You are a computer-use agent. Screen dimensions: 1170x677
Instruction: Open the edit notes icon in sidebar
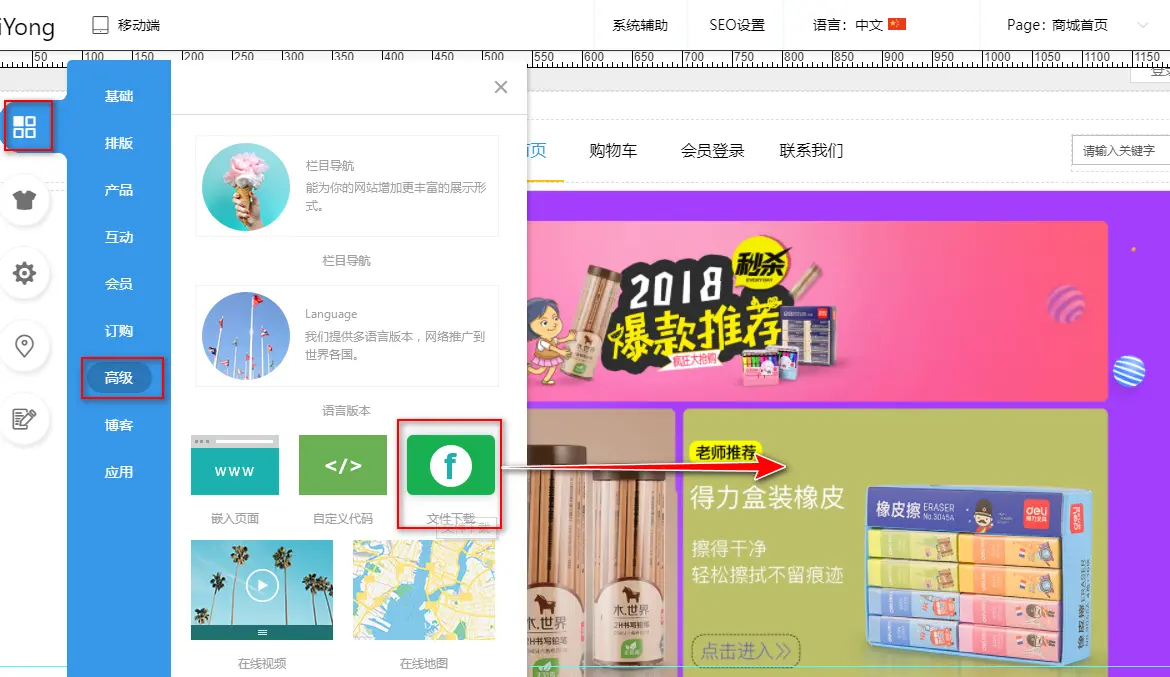25,418
